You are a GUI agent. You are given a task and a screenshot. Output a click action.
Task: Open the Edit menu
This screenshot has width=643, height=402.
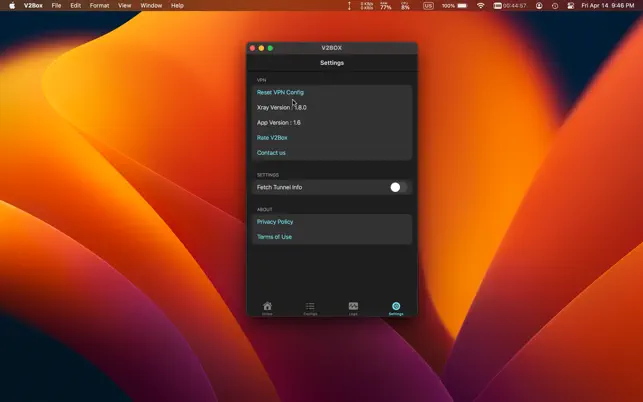click(75, 6)
